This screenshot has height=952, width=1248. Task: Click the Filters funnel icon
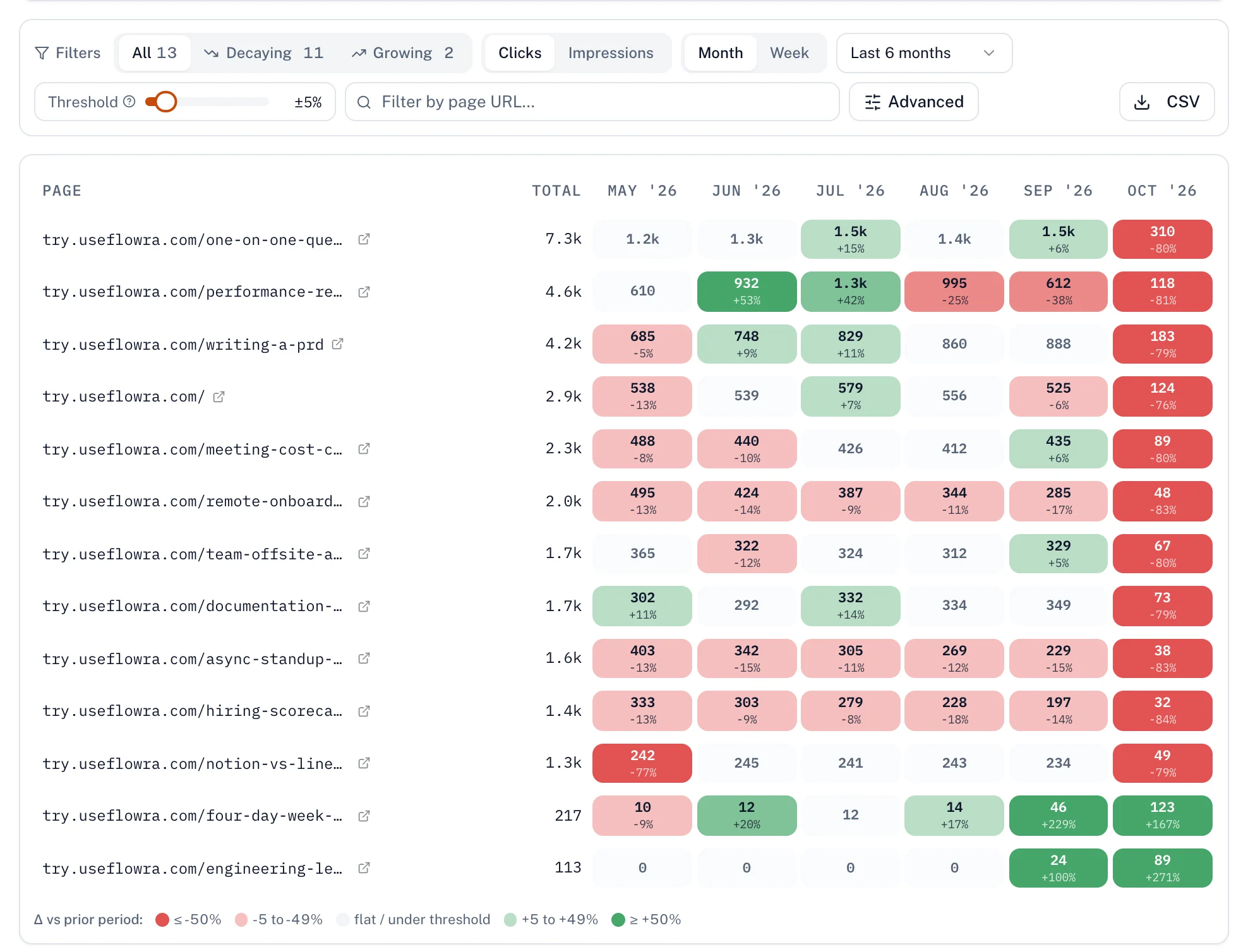(x=42, y=53)
